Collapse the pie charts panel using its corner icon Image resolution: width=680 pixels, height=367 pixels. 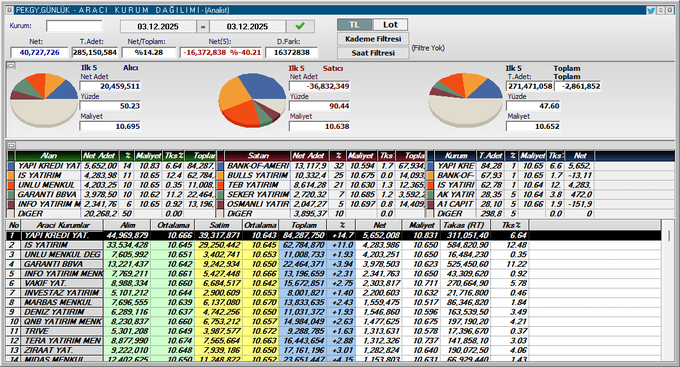tap(11, 65)
